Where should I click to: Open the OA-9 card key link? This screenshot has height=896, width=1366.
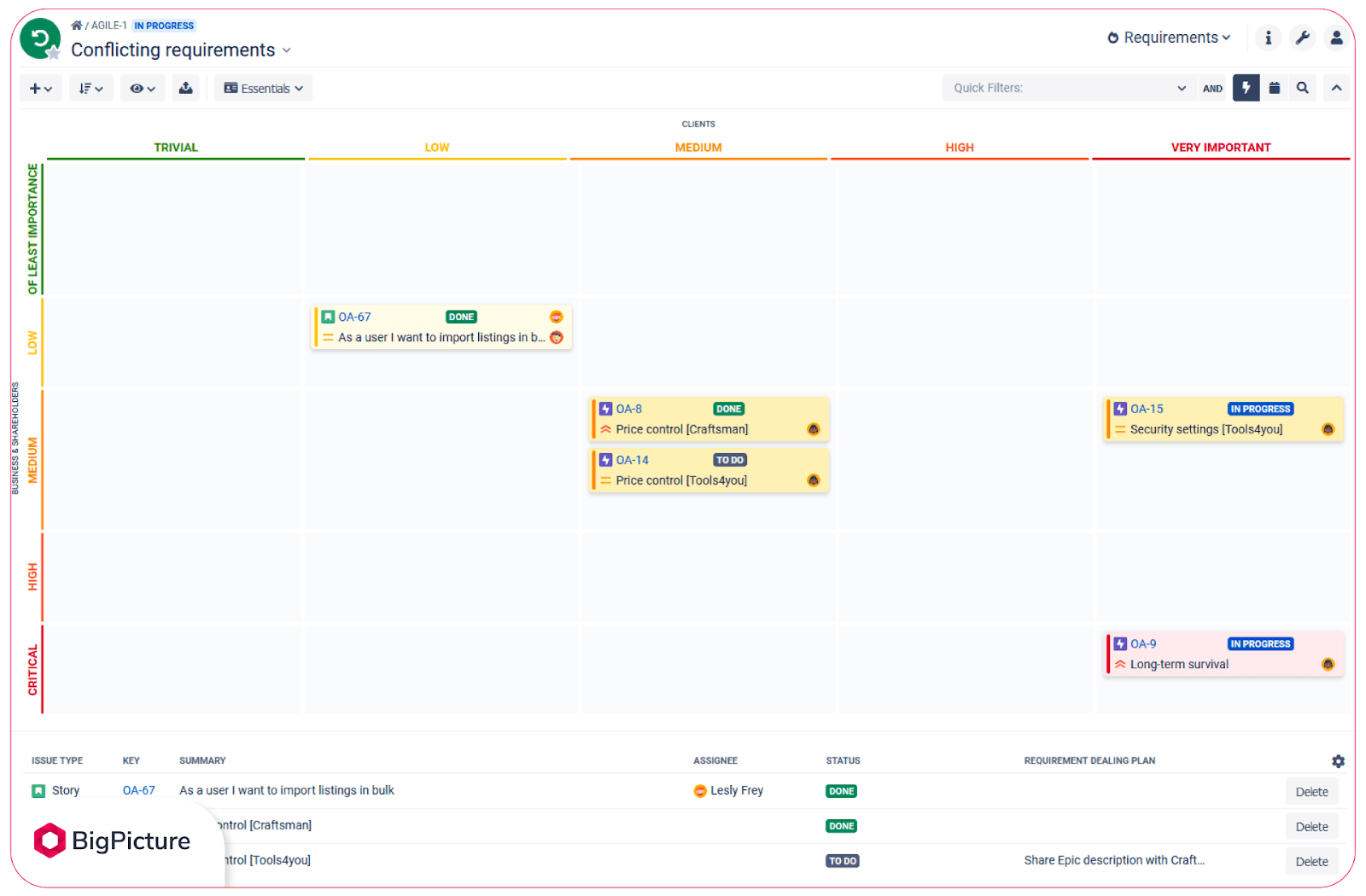1143,644
